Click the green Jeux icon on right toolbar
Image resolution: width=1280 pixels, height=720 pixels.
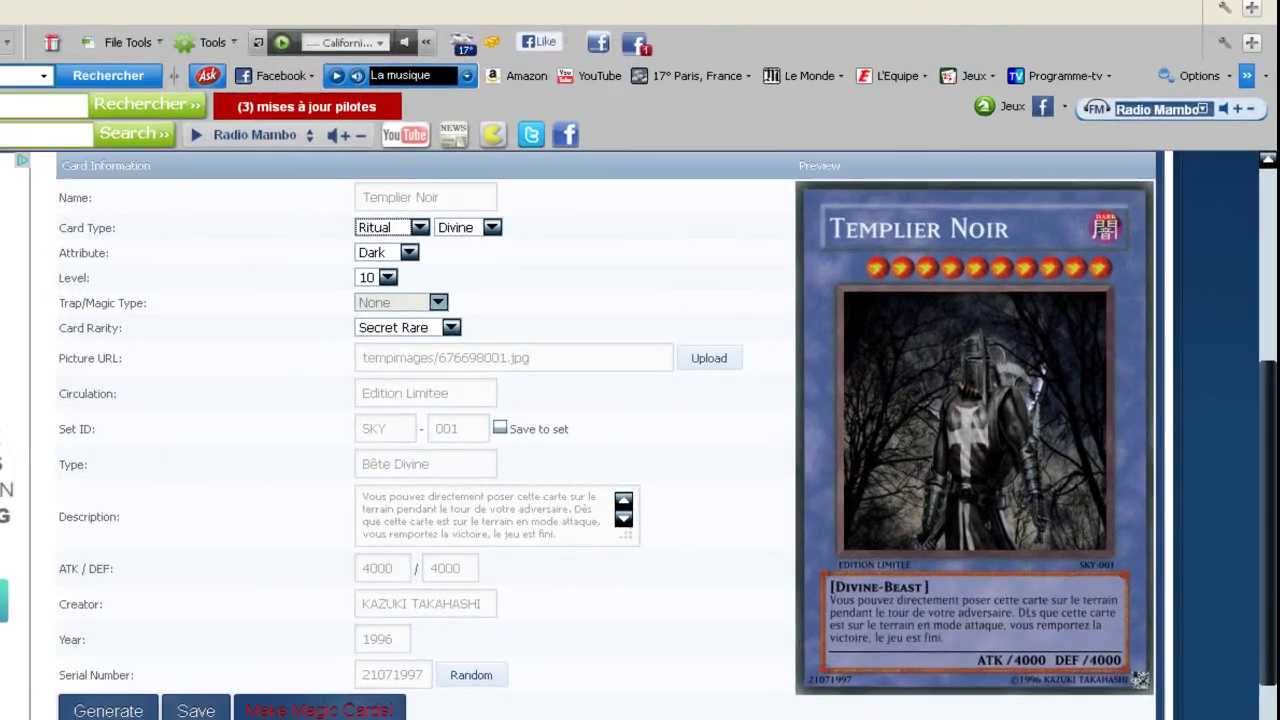pyautogui.click(x=985, y=106)
